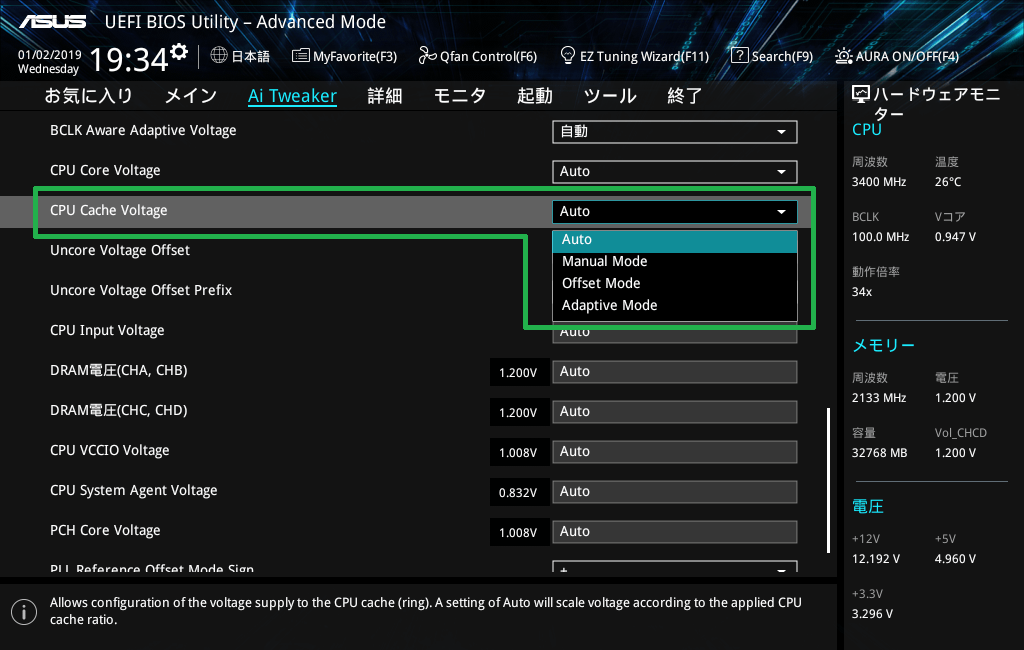The image size is (1024, 650).
Task: Expand the PLL Reference Offset Mode Sign dropdown
Action: 675,566
